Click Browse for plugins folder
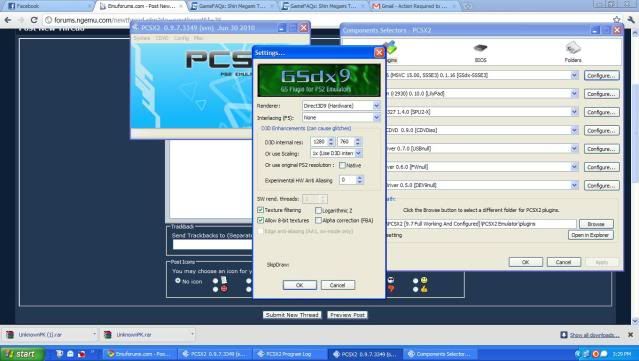This screenshot has width=639, height=361. click(596, 224)
